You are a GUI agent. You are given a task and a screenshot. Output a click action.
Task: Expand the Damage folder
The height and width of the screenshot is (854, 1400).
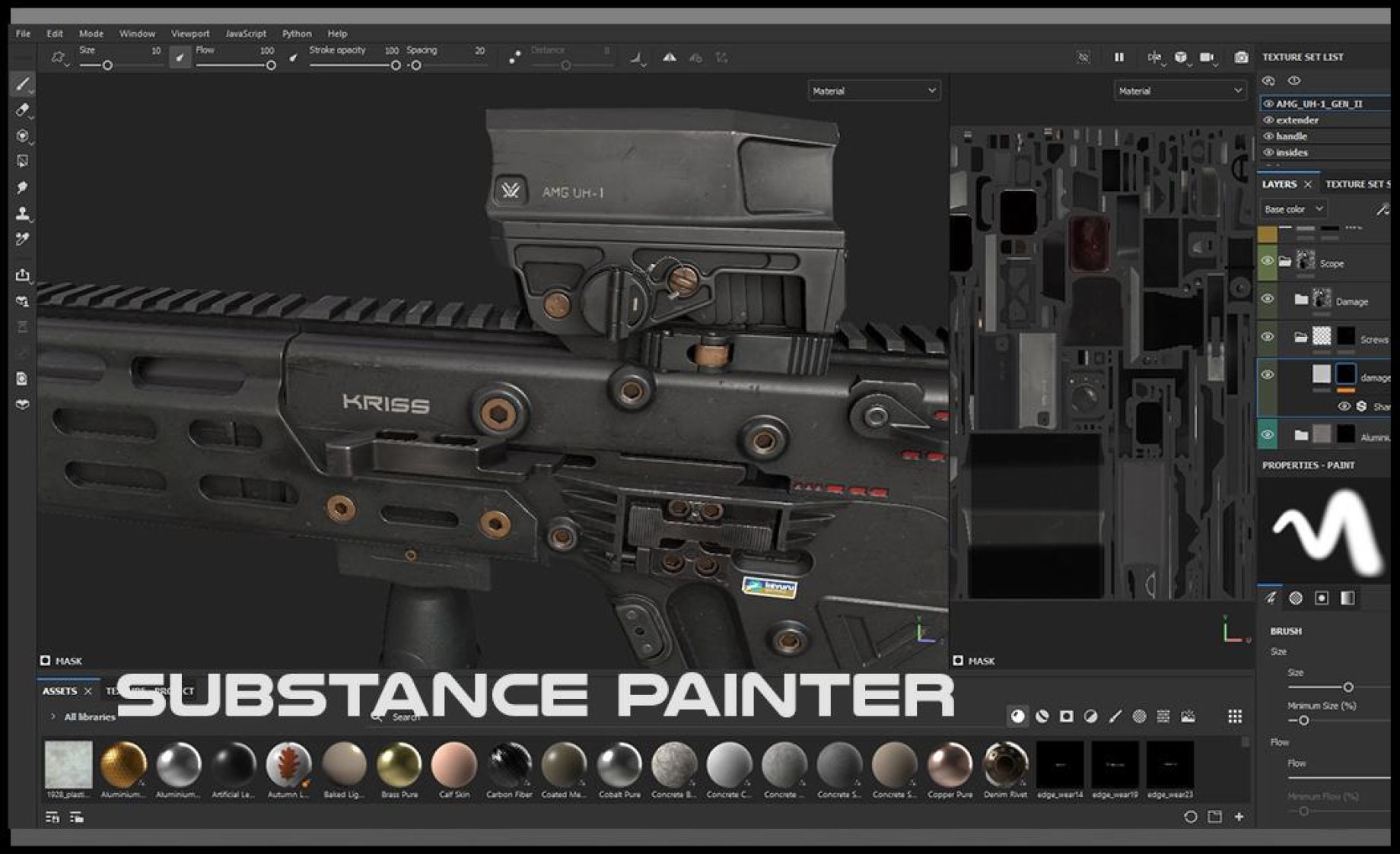point(1301,300)
